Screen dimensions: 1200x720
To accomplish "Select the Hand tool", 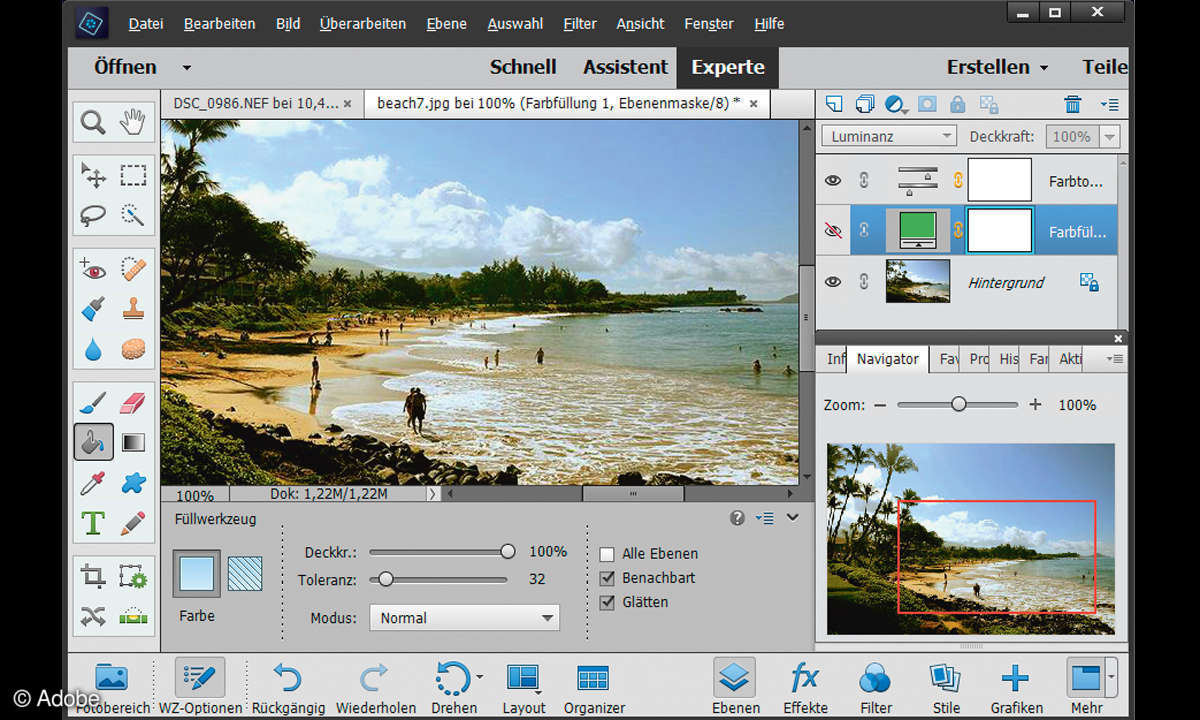I will [132, 123].
